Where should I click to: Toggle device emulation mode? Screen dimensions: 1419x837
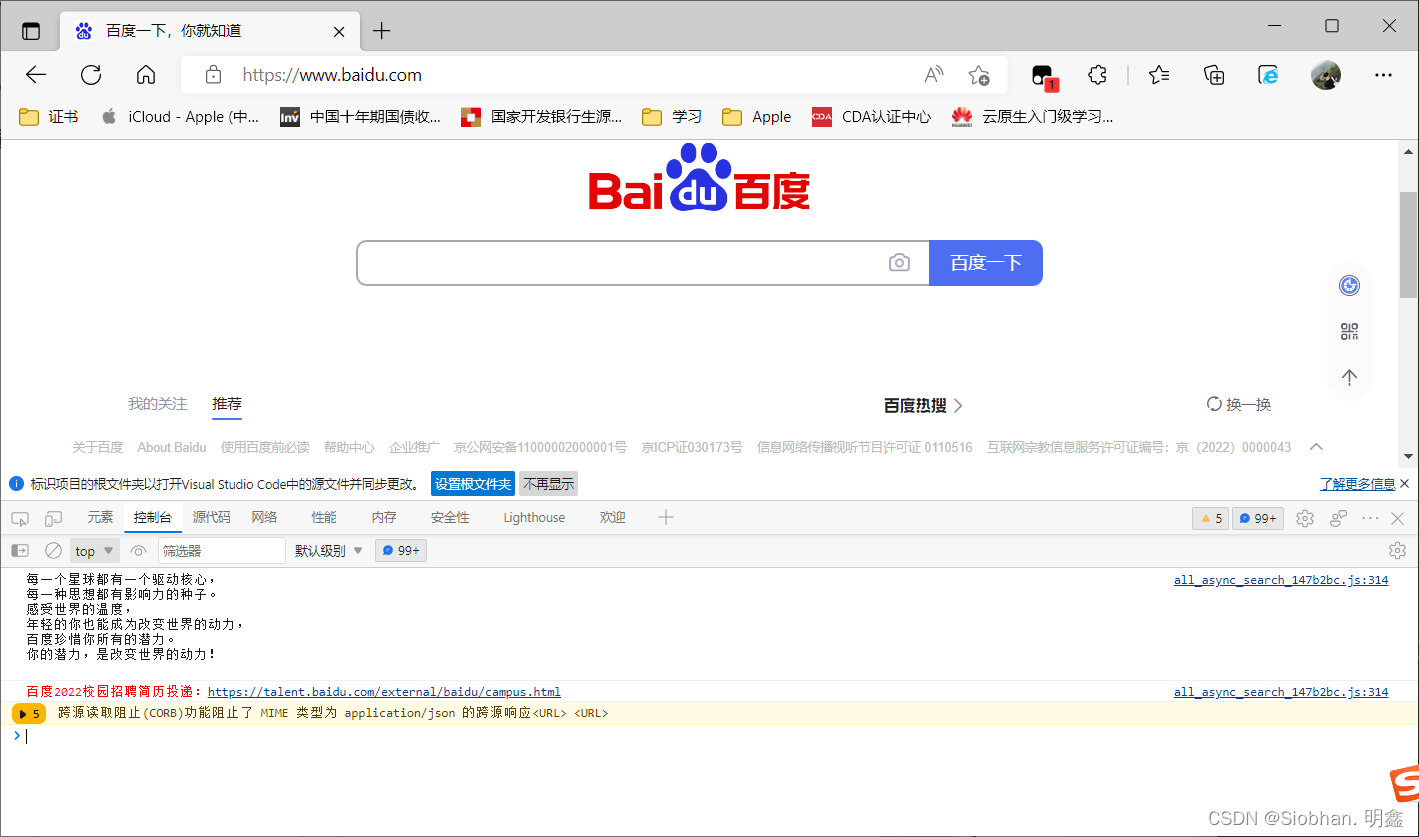(x=53, y=518)
